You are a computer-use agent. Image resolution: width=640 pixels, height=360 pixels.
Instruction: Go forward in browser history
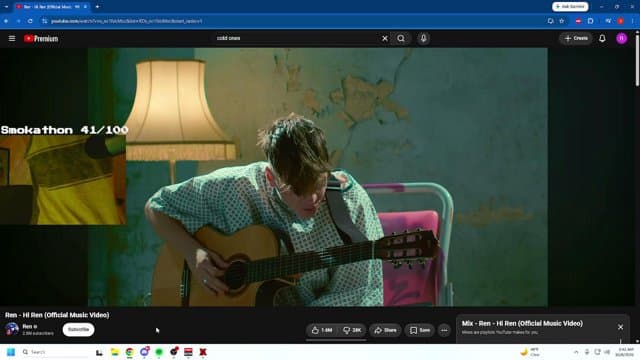18,21
